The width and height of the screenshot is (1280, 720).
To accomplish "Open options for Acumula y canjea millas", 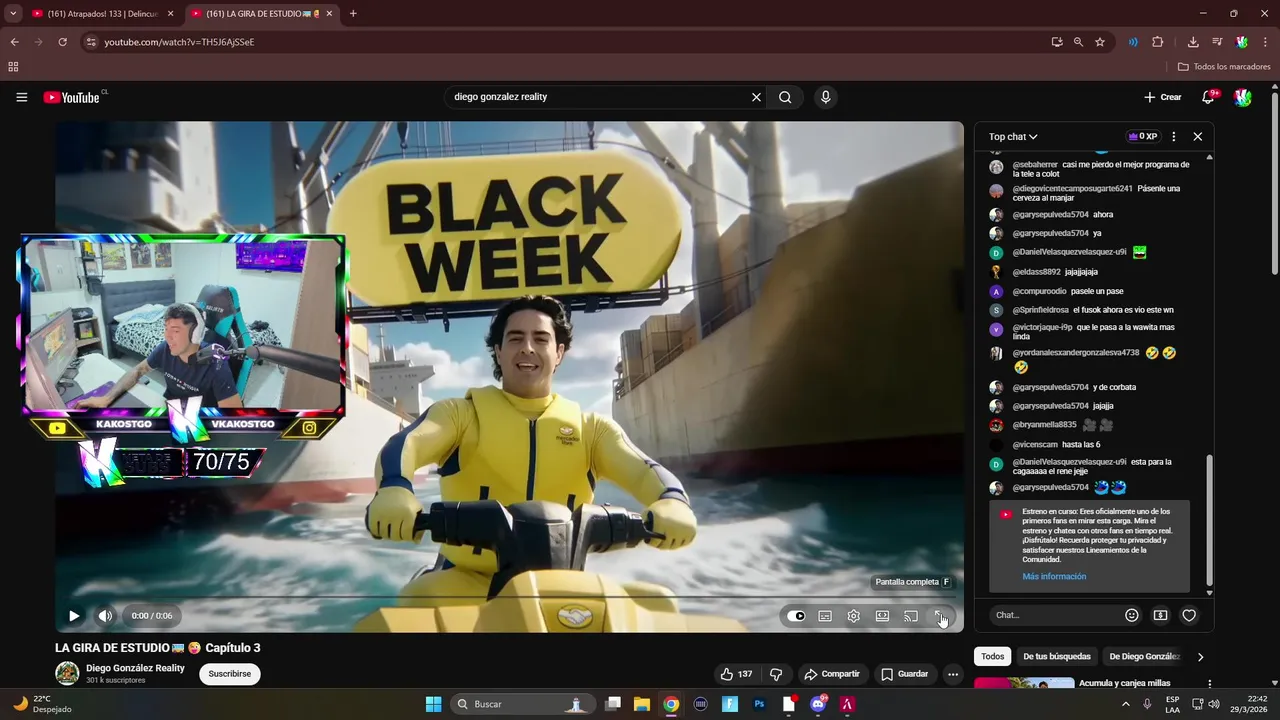I will pyautogui.click(x=1209, y=684).
